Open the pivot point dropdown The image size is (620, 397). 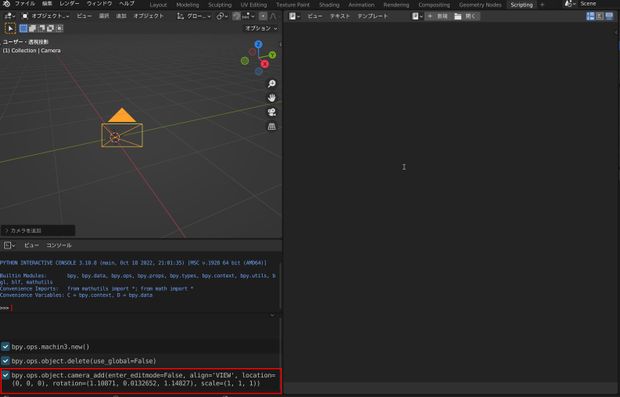[222, 16]
